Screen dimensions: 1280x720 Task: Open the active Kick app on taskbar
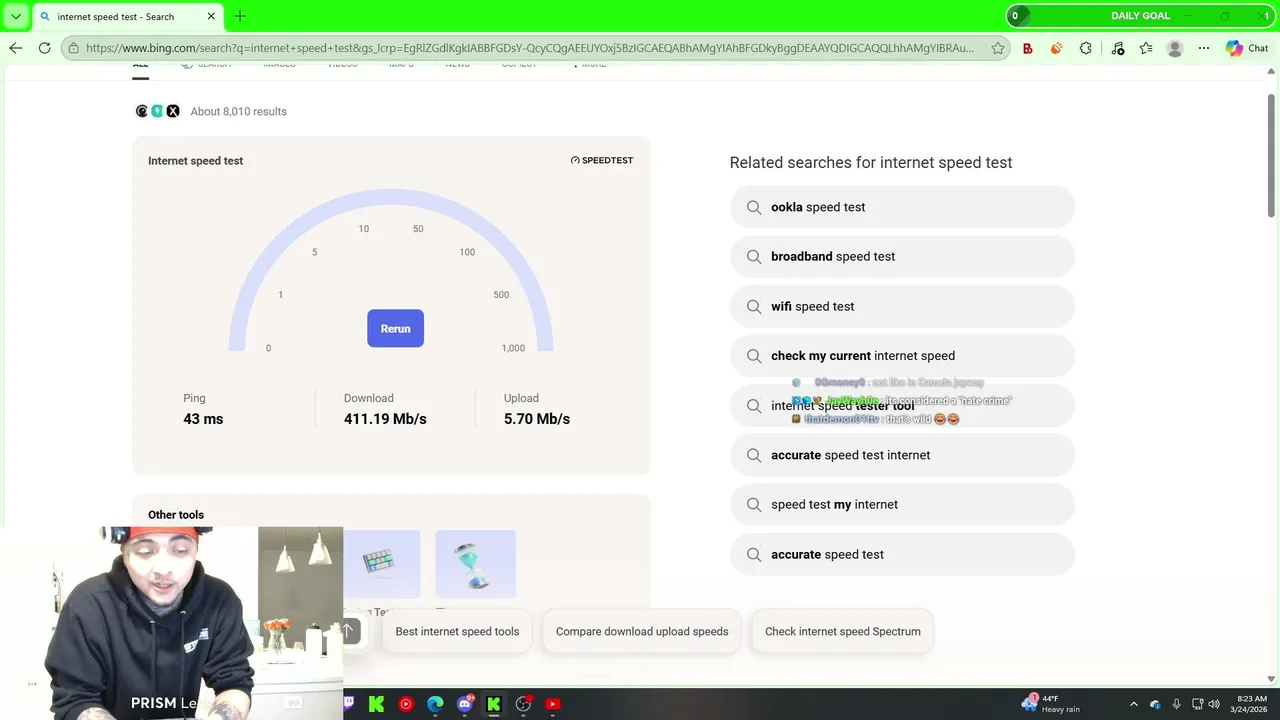494,704
